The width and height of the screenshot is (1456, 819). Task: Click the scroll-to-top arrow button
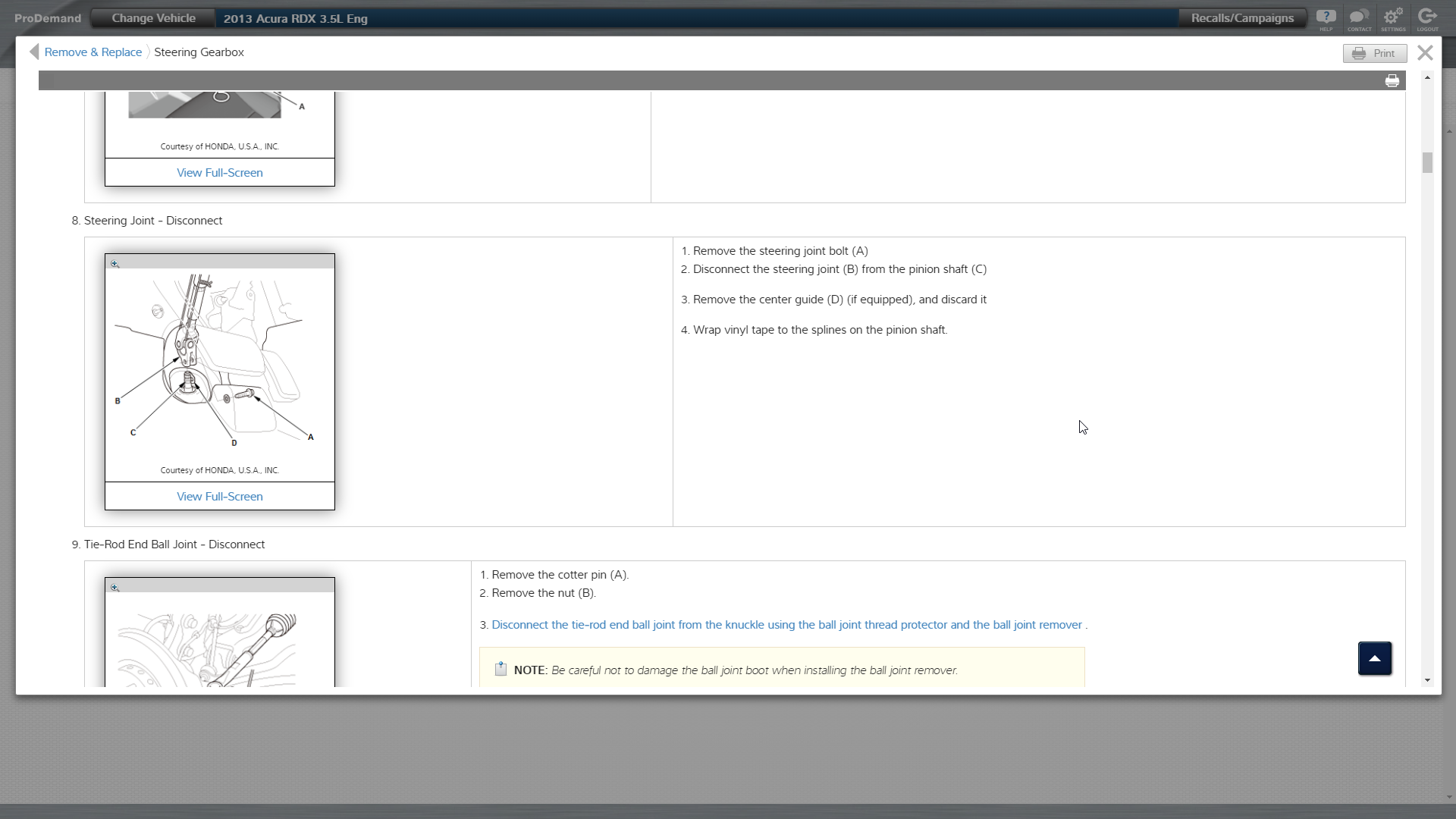(x=1374, y=658)
